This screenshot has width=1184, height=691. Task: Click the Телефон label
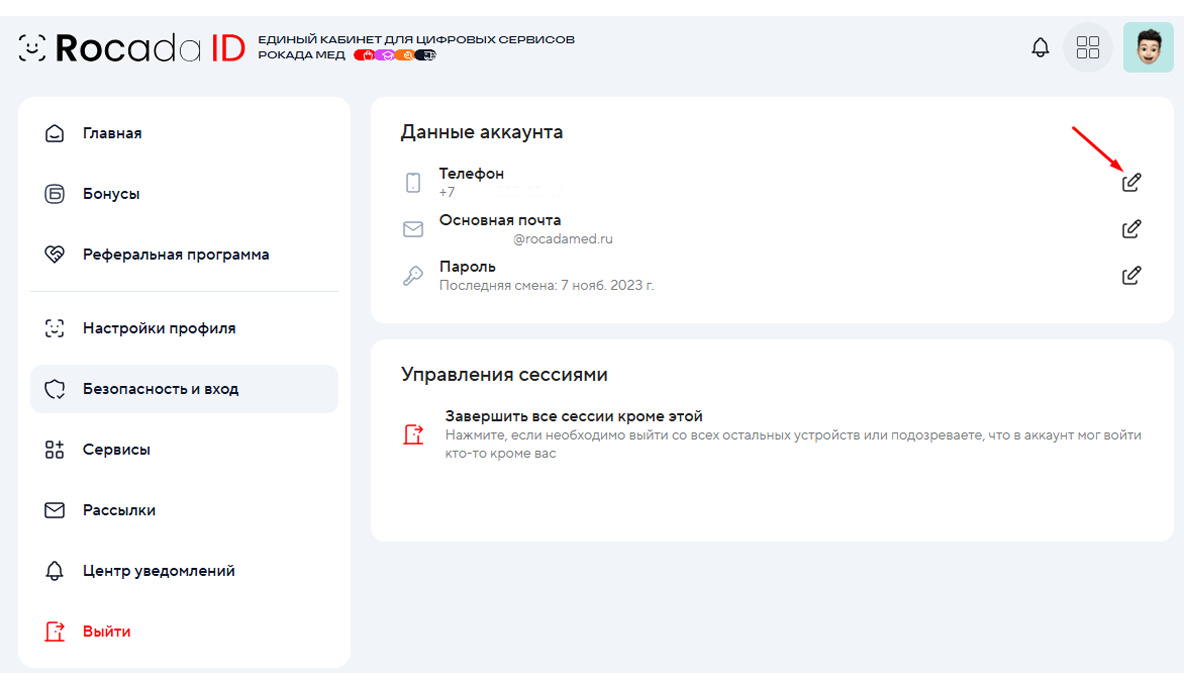[471, 174]
